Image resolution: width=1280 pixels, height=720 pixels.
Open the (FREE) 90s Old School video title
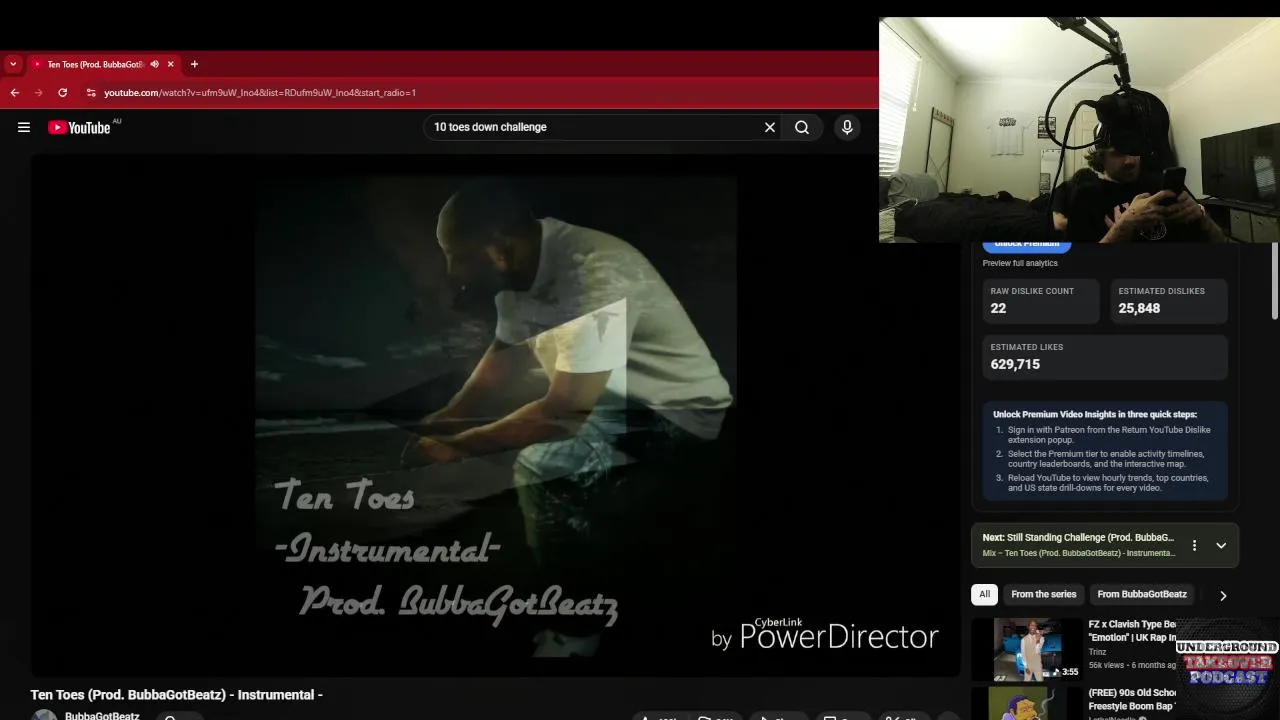[x=1132, y=699]
